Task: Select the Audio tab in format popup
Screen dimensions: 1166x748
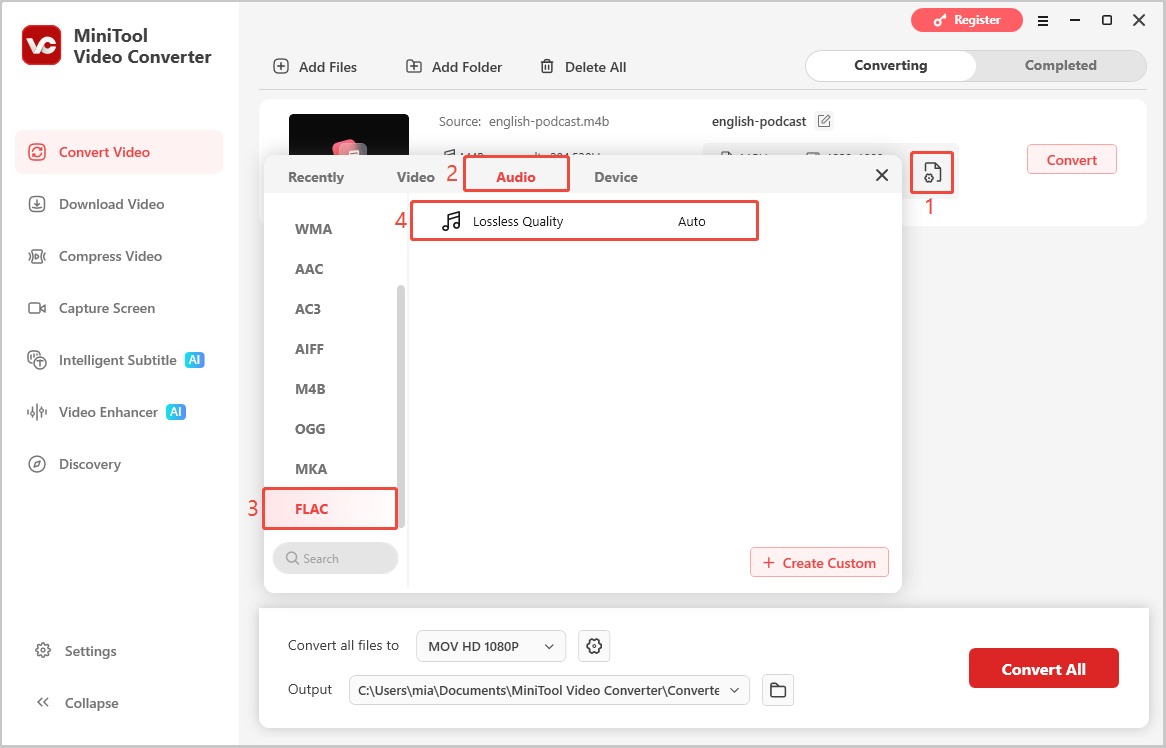Action: tap(516, 177)
